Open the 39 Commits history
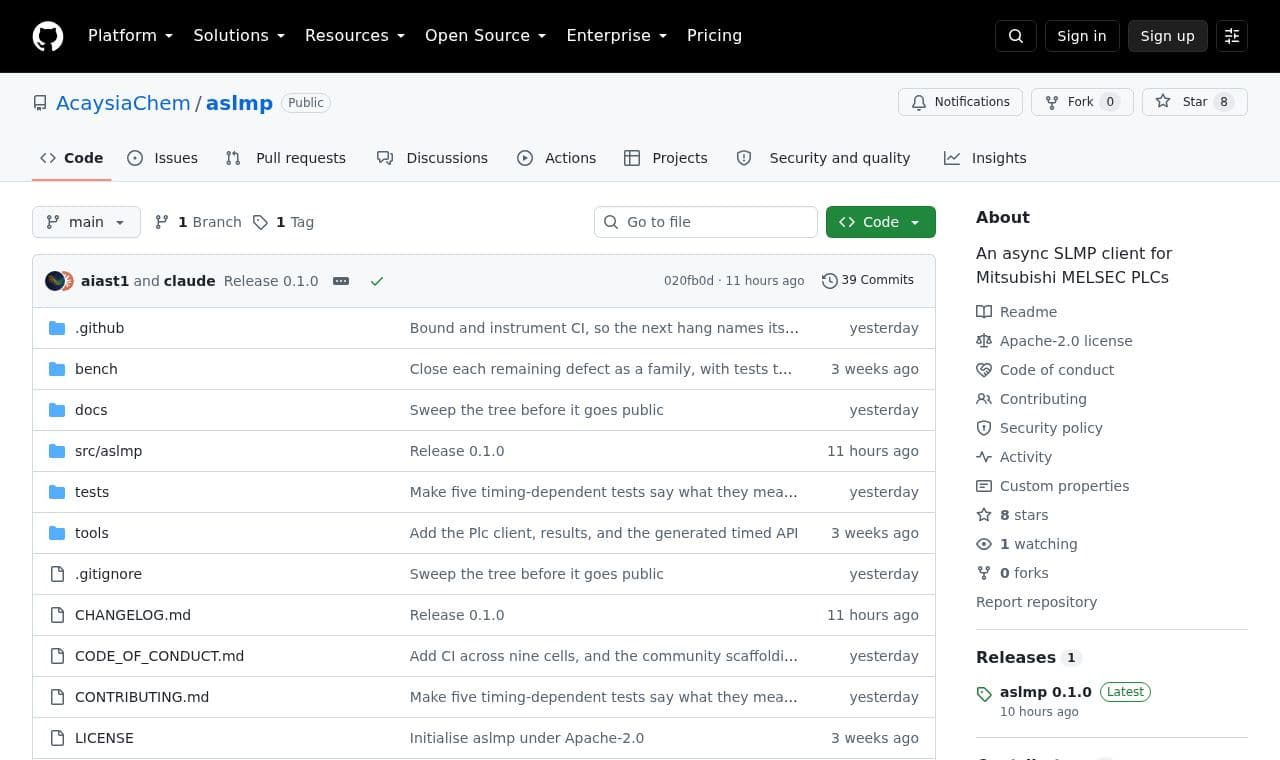This screenshot has width=1280, height=760. (x=868, y=280)
